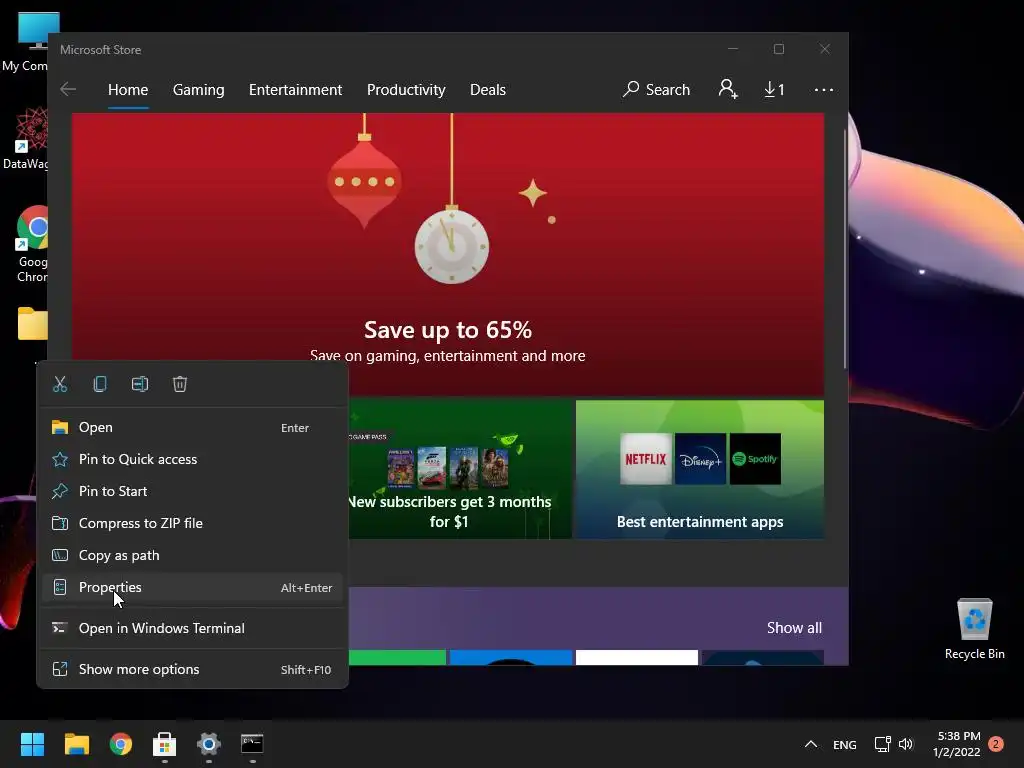Open Google Chrome from the taskbar

[121, 744]
